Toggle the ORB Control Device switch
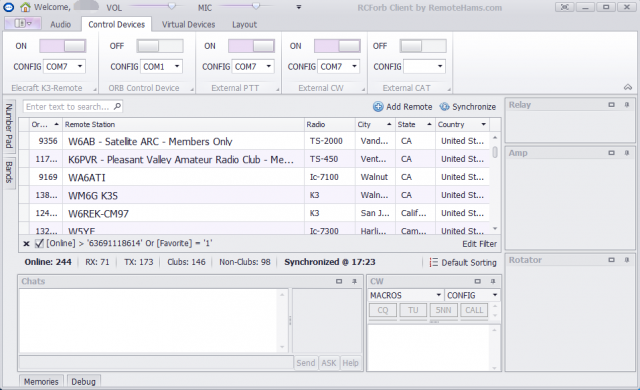Viewport: 640px width, 390px height. click(160, 46)
